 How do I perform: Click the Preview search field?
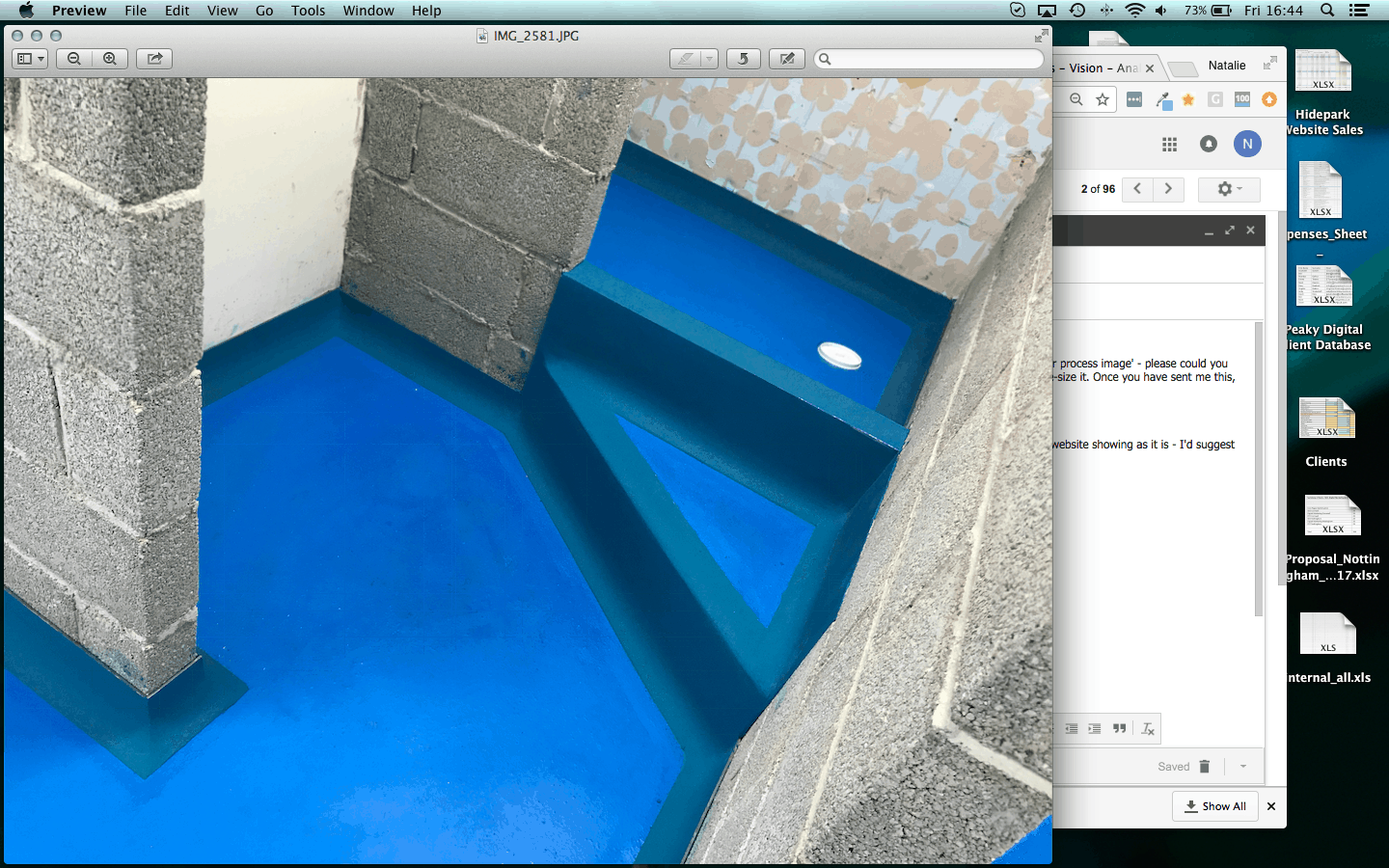point(929,59)
